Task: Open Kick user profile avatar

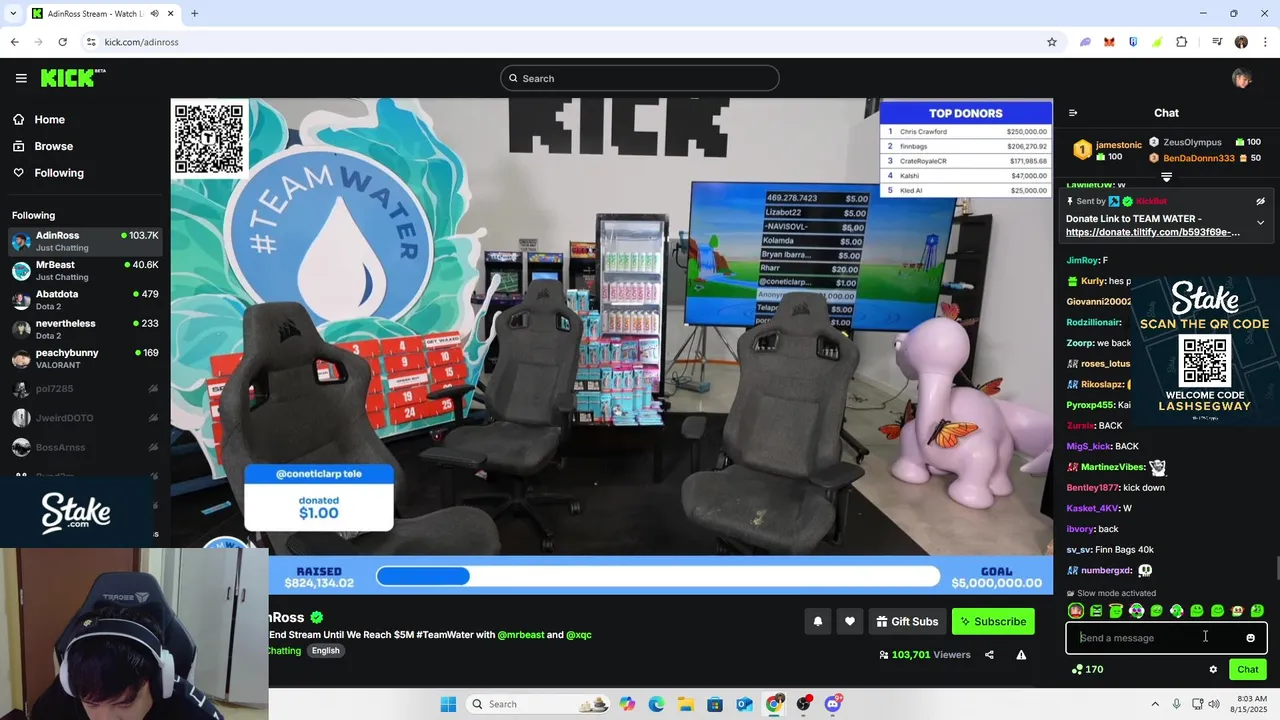Action: 1242,79
